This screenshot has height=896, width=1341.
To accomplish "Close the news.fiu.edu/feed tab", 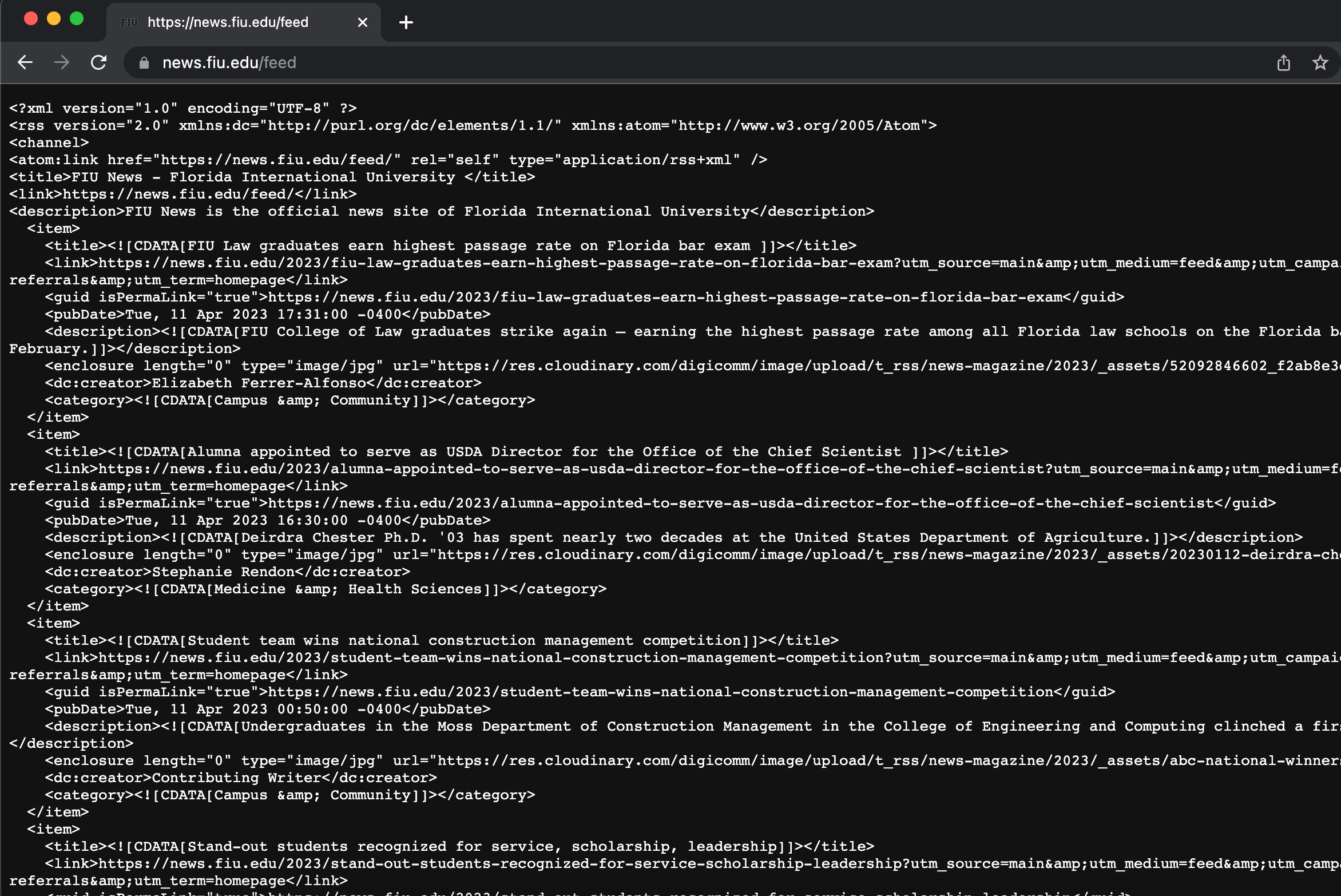I will click(363, 22).
